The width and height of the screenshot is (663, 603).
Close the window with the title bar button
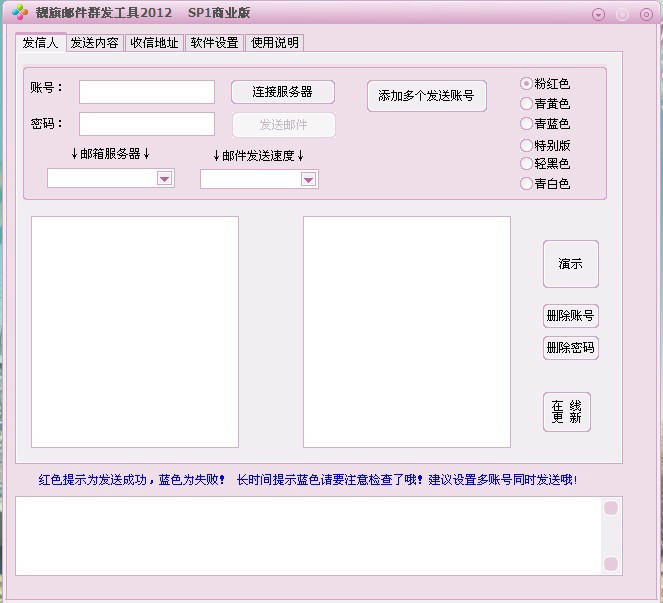(646, 15)
